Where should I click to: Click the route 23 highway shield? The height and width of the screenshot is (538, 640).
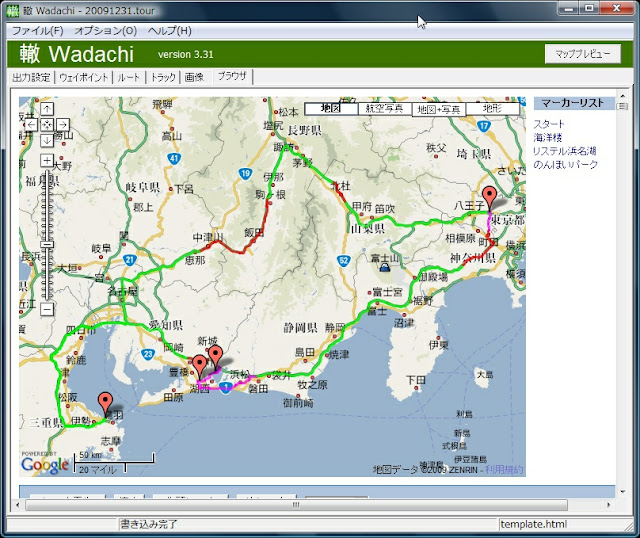[x=148, y=354]
